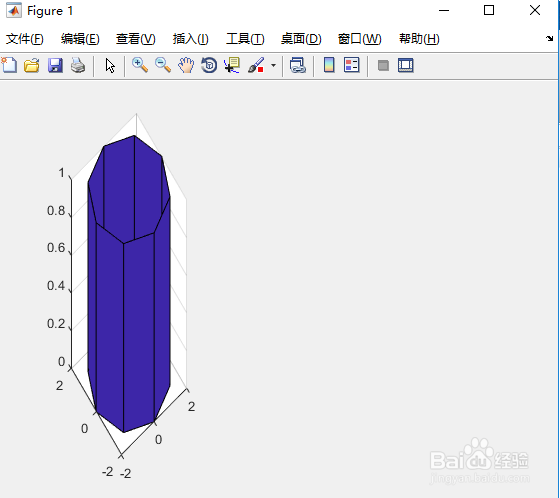Insert Colorbar using toolbar icon

coord(329,66)
